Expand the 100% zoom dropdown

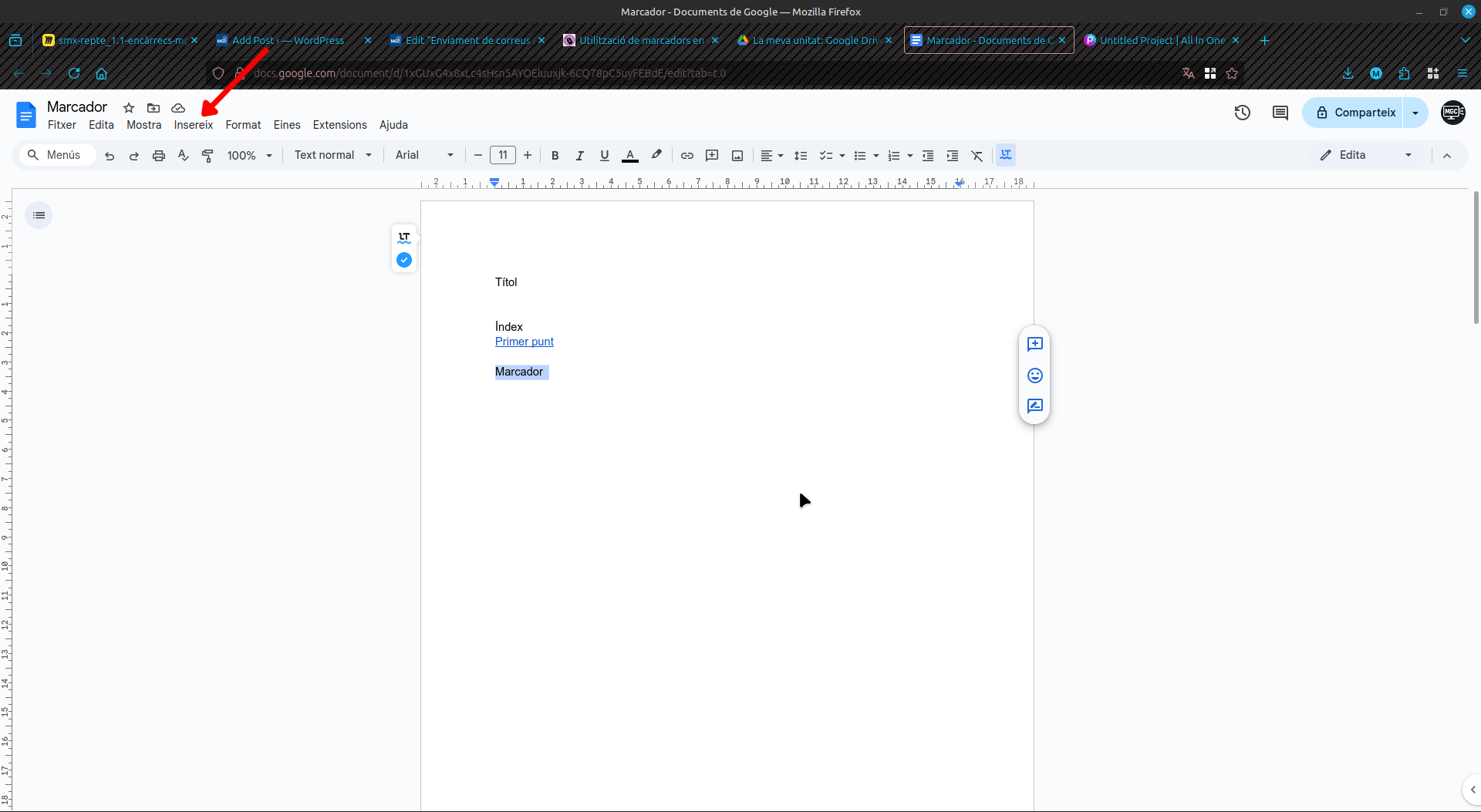tap(249, 156)
